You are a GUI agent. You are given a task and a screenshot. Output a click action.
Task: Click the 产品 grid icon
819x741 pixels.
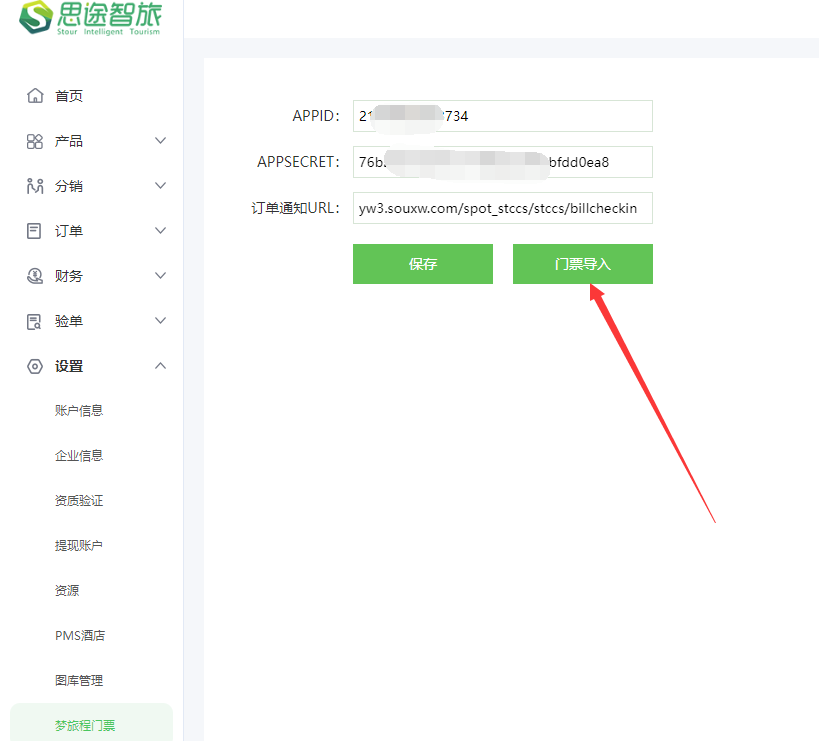tap(35, 141)
